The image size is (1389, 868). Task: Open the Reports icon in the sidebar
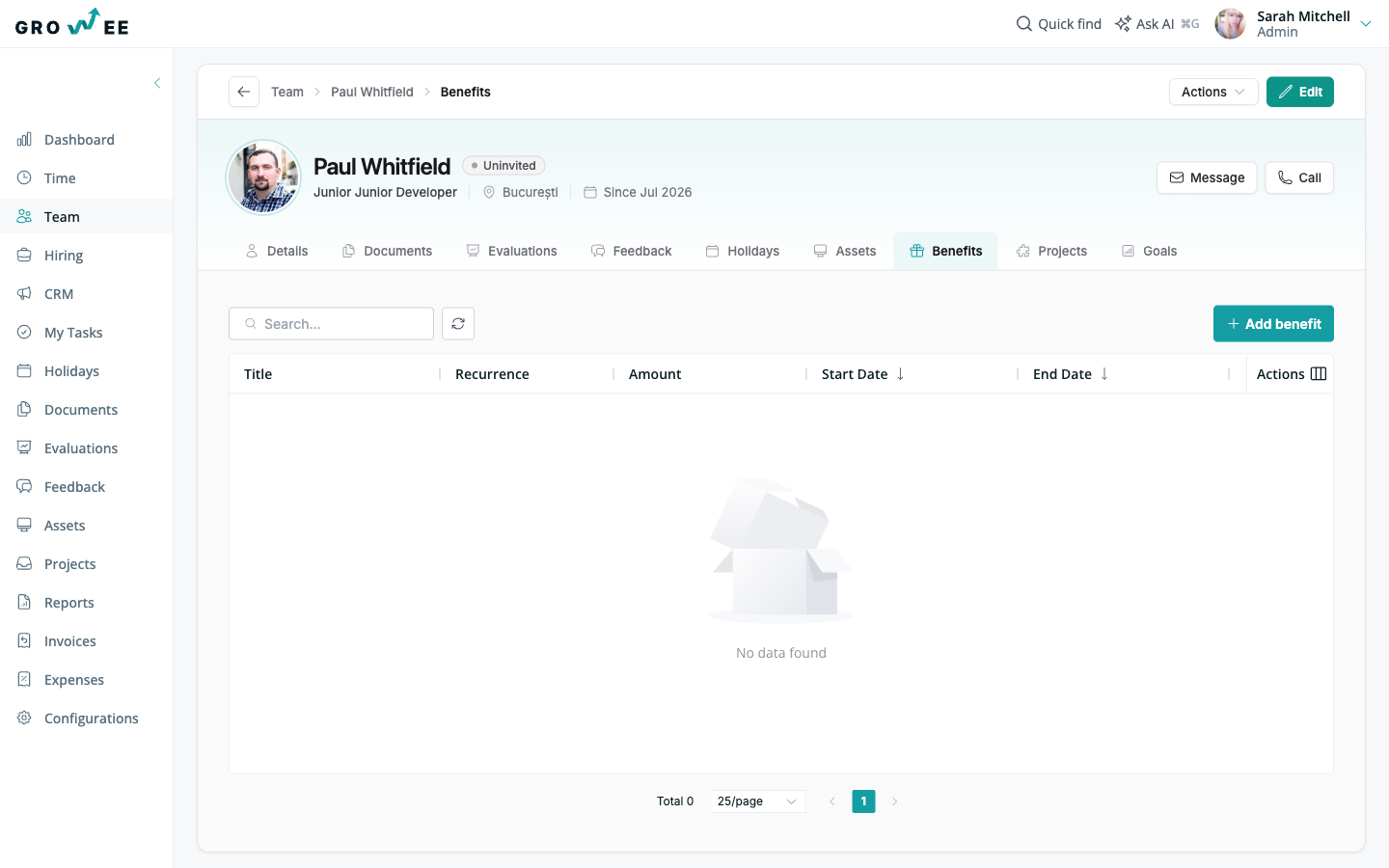click(24, 603)
